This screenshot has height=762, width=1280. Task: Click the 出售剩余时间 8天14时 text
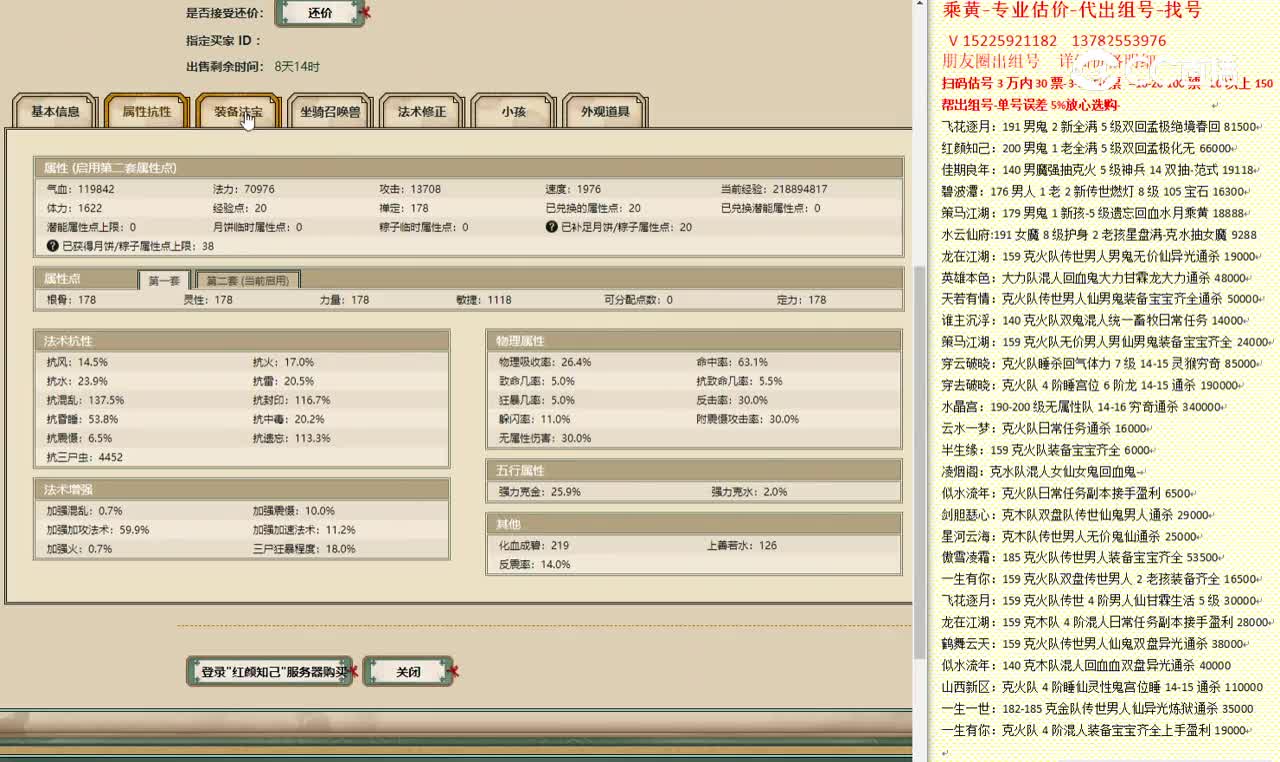253,67
